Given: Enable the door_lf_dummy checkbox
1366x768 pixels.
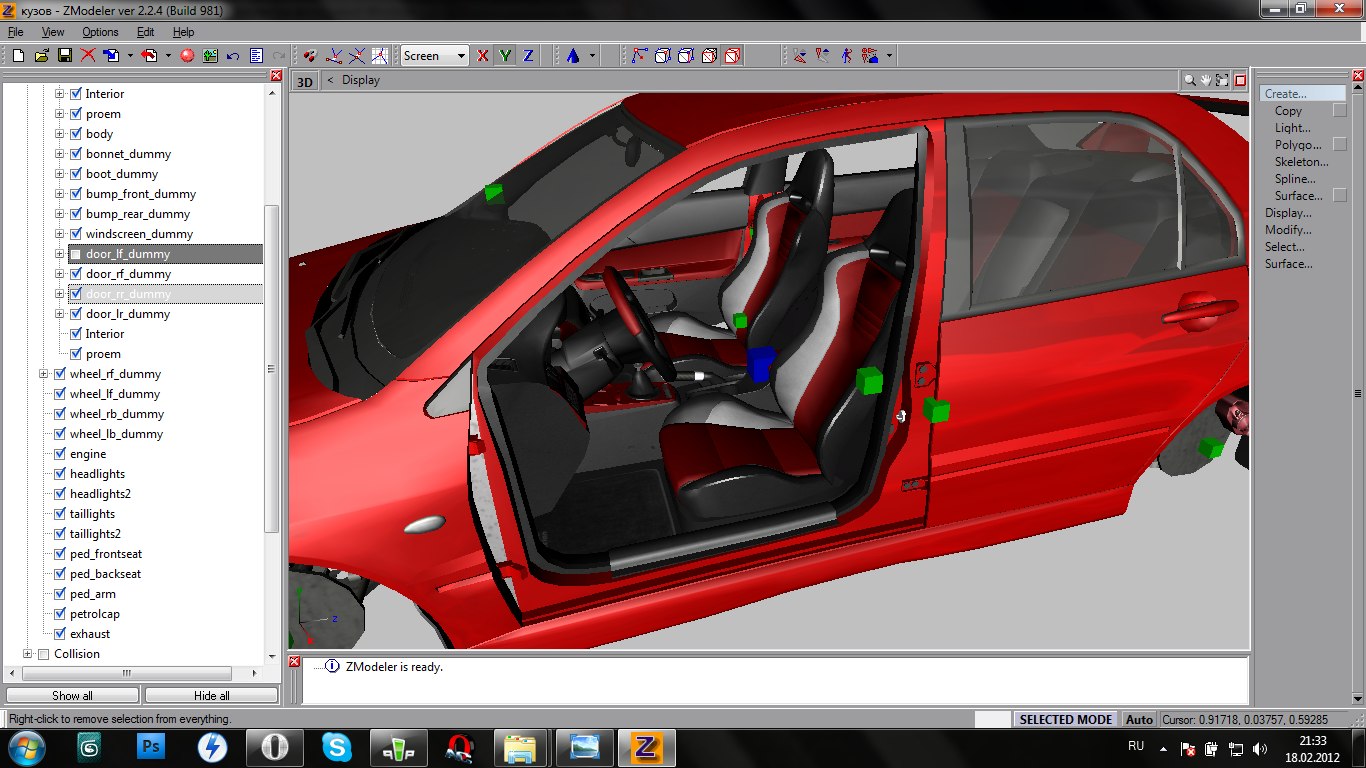Looking at the screenshot, I should (75, 254).
